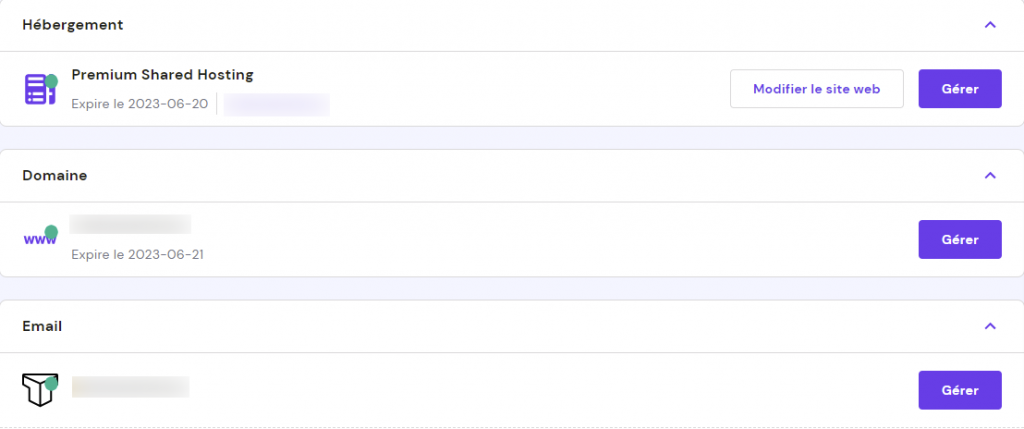The height and width of the screenshot is (429, 1024).
Task: Click the Modifier le site web button
Action: point(816,89)
